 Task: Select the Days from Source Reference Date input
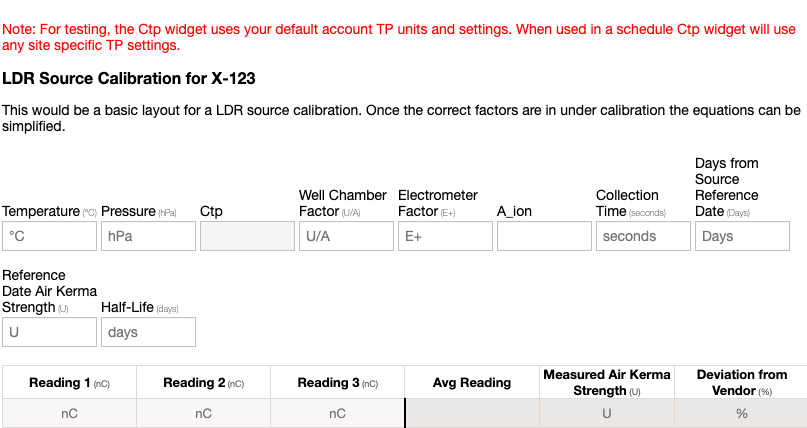[742, 236]
